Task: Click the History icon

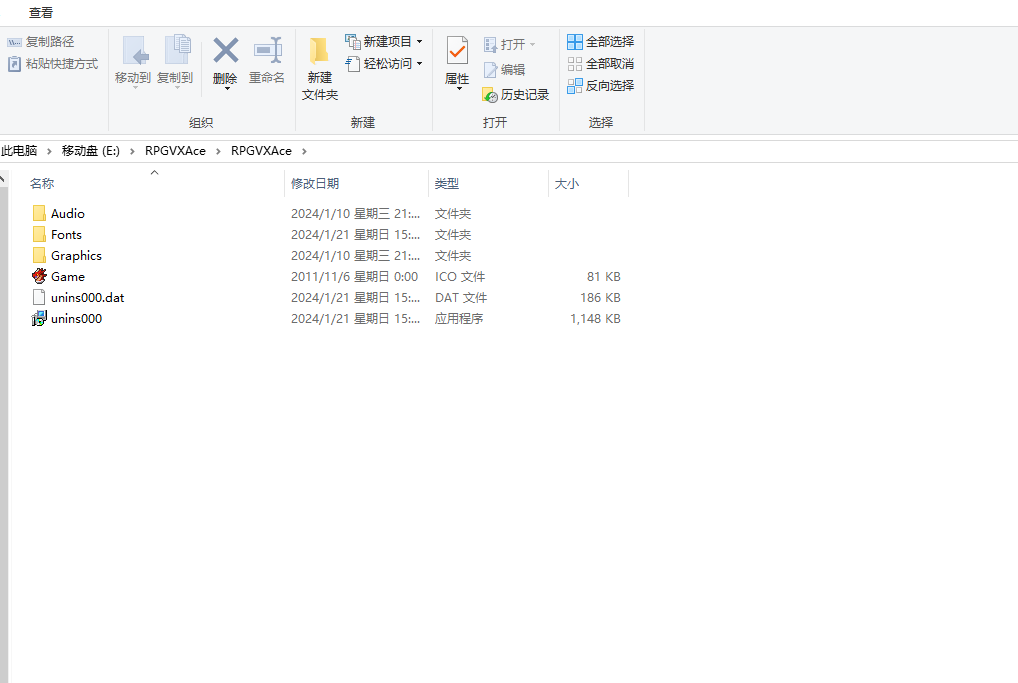Action: click(x=490, y=95)
